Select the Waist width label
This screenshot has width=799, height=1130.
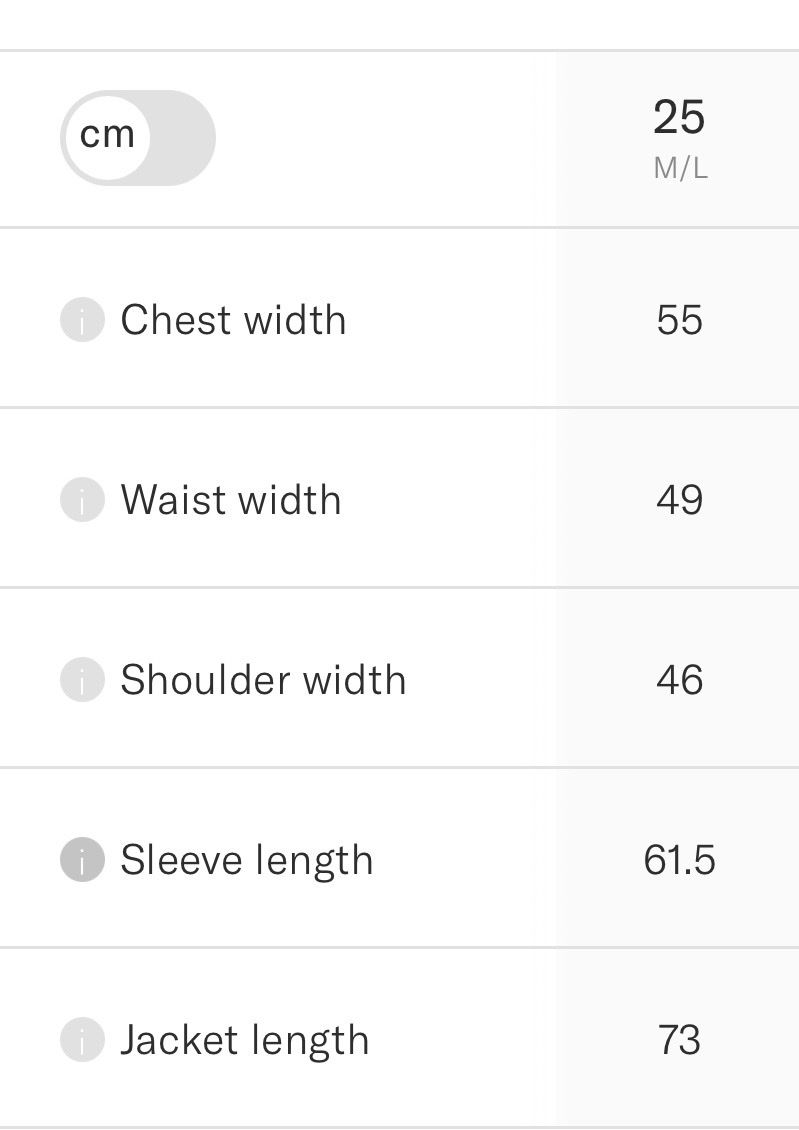(x=231, y=499)
